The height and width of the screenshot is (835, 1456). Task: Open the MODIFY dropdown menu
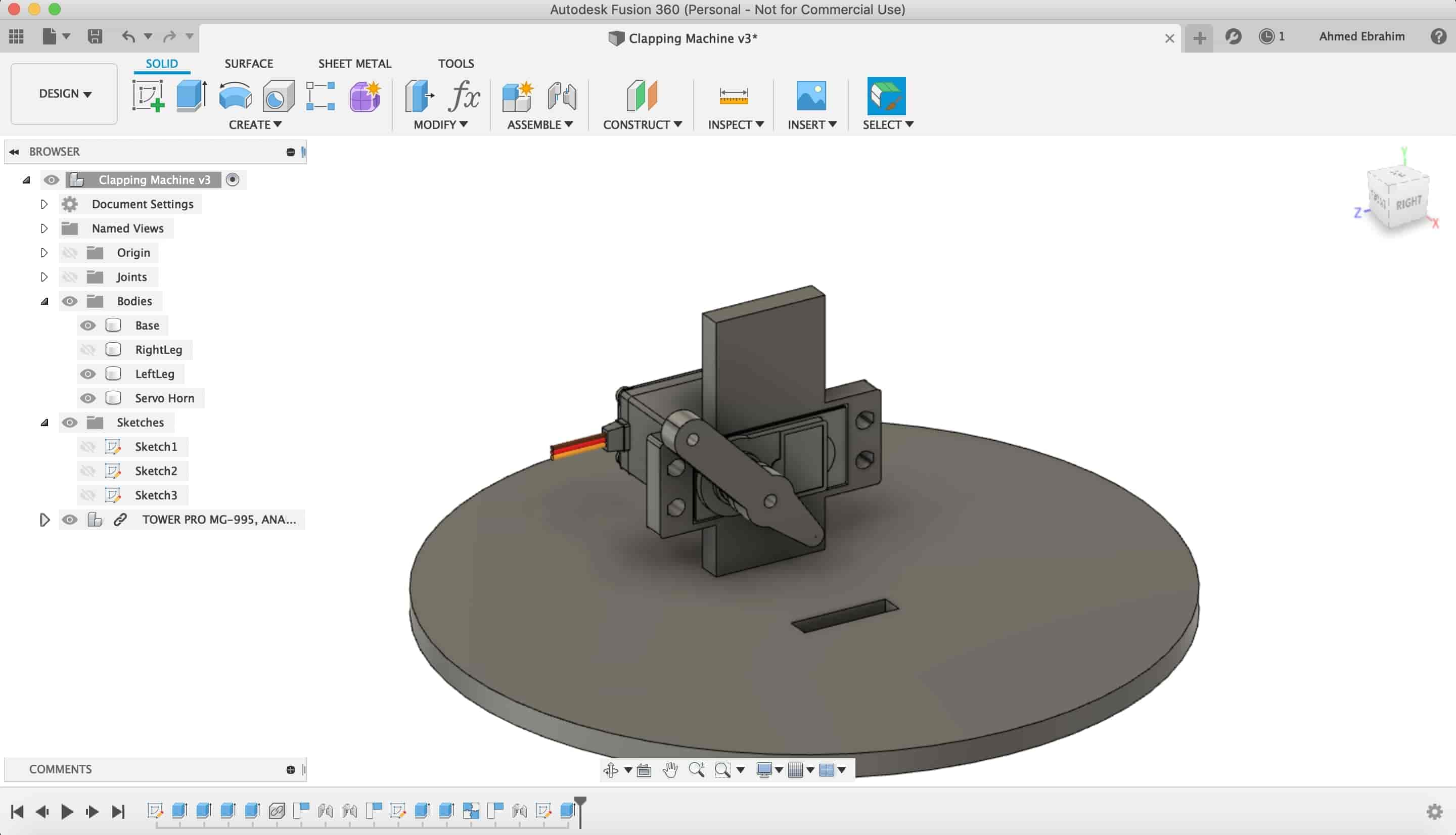click(x=440, y=124)
